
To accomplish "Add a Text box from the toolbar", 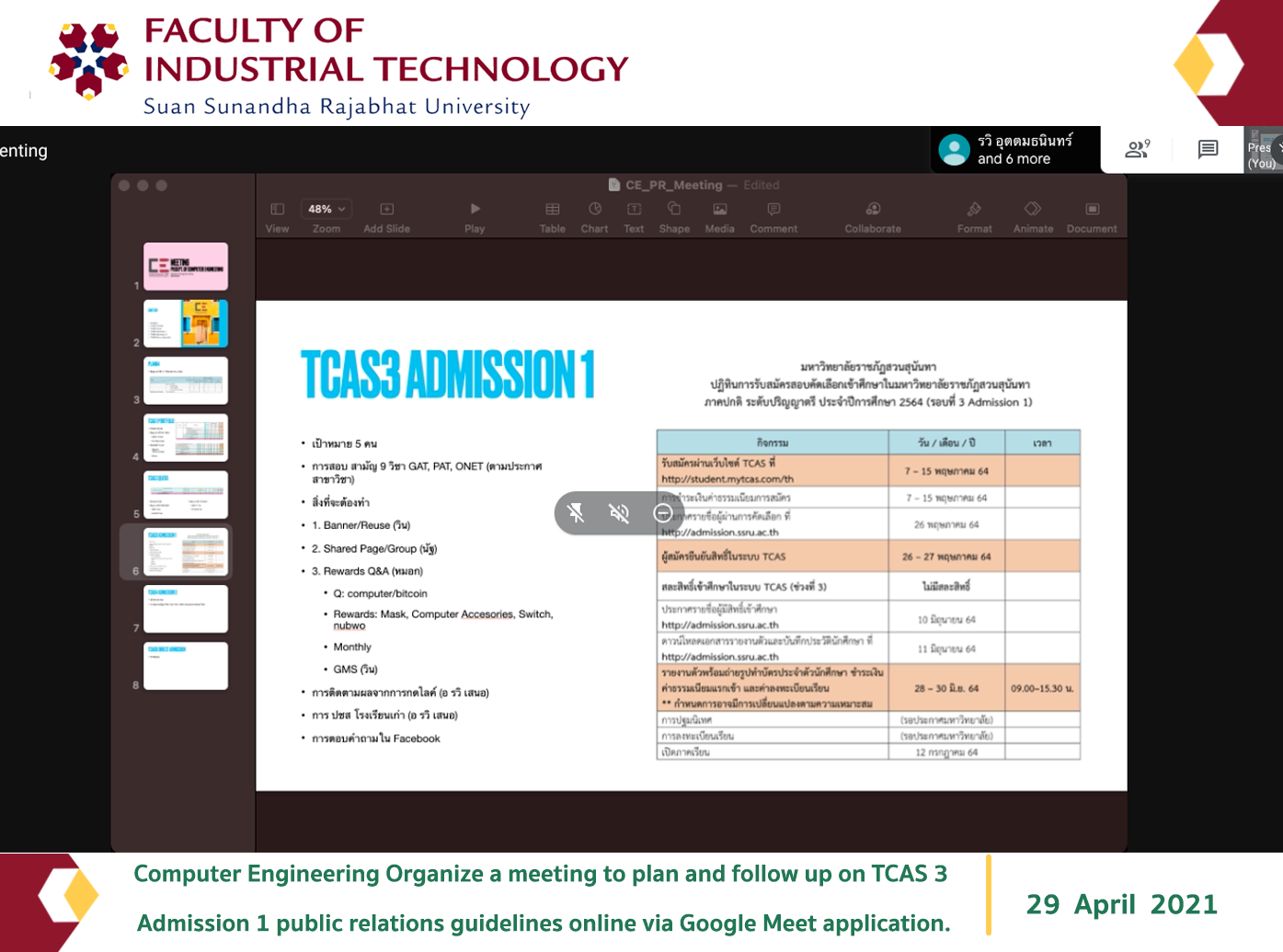I will [634, 210].
